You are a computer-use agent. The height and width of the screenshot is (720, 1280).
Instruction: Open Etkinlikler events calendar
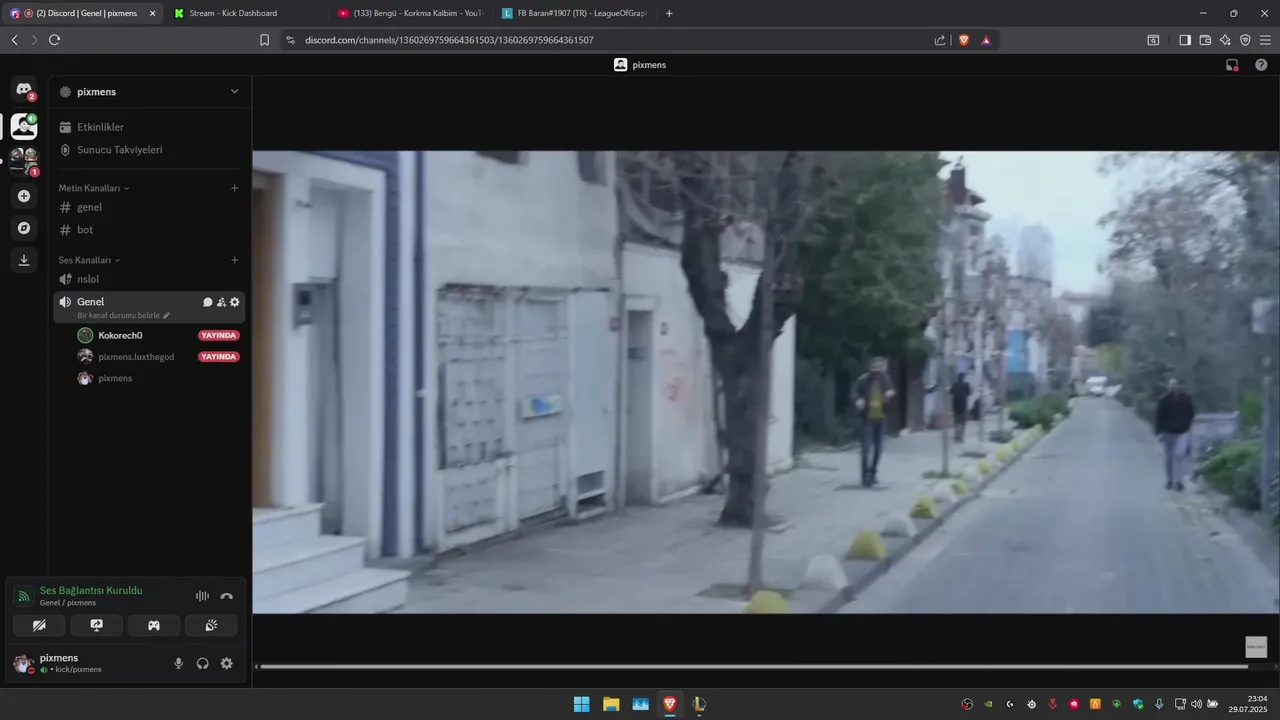(x=149, y=127)
